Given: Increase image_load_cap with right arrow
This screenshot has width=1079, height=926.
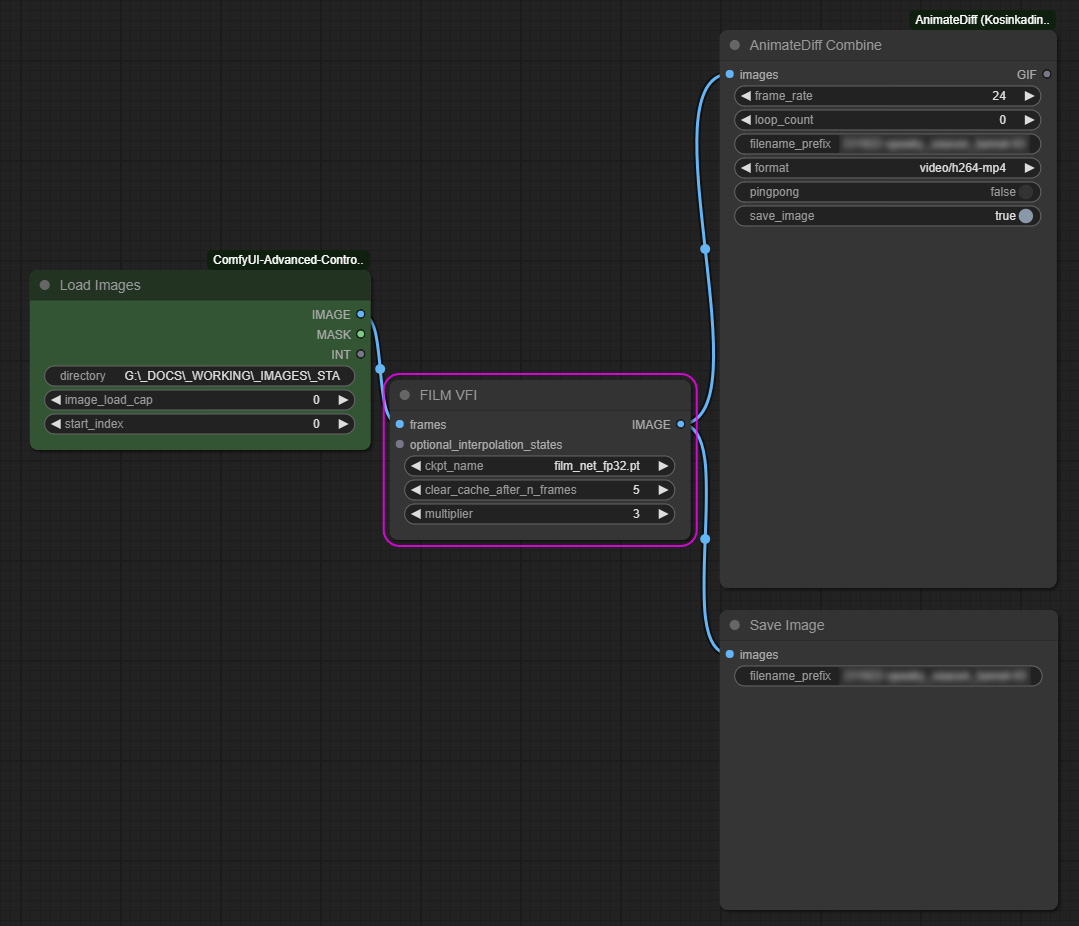Looking at the screenshot, I should [343, 400].
